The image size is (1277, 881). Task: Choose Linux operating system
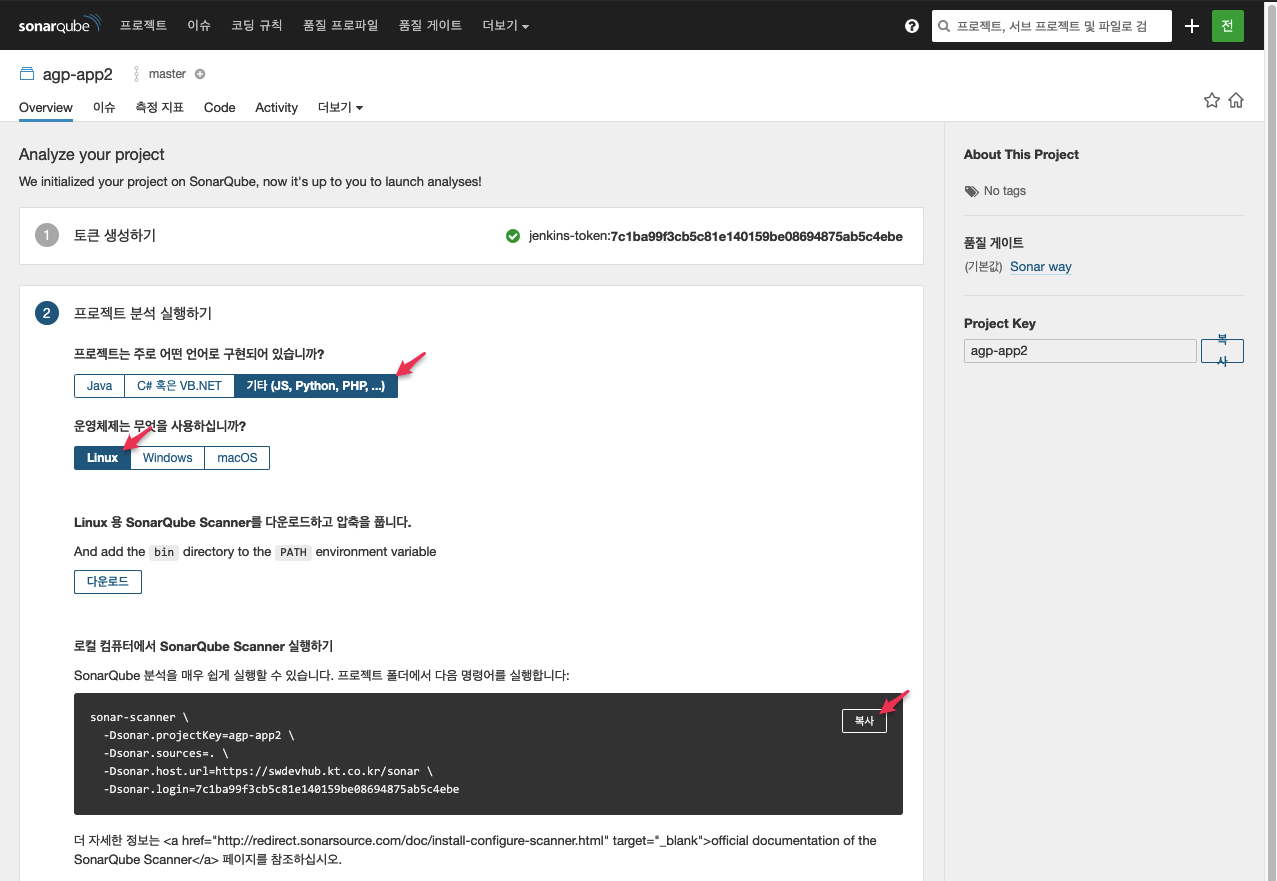pyautogui.click(x=102, y=458)
